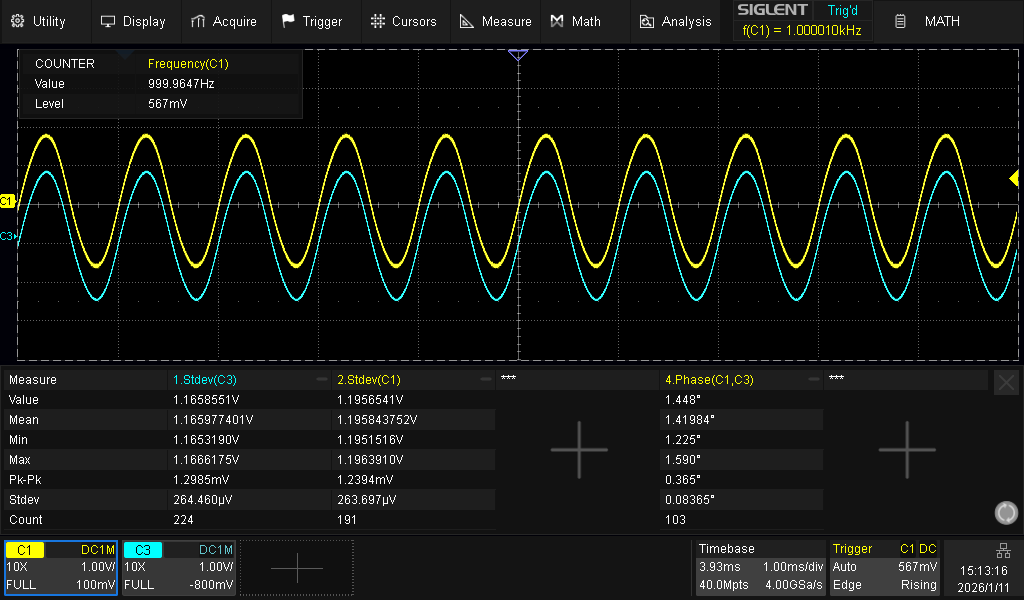Screen dimensions: 1024x600
Task: Open the Utility gear menu
Action: coord(38,21)
